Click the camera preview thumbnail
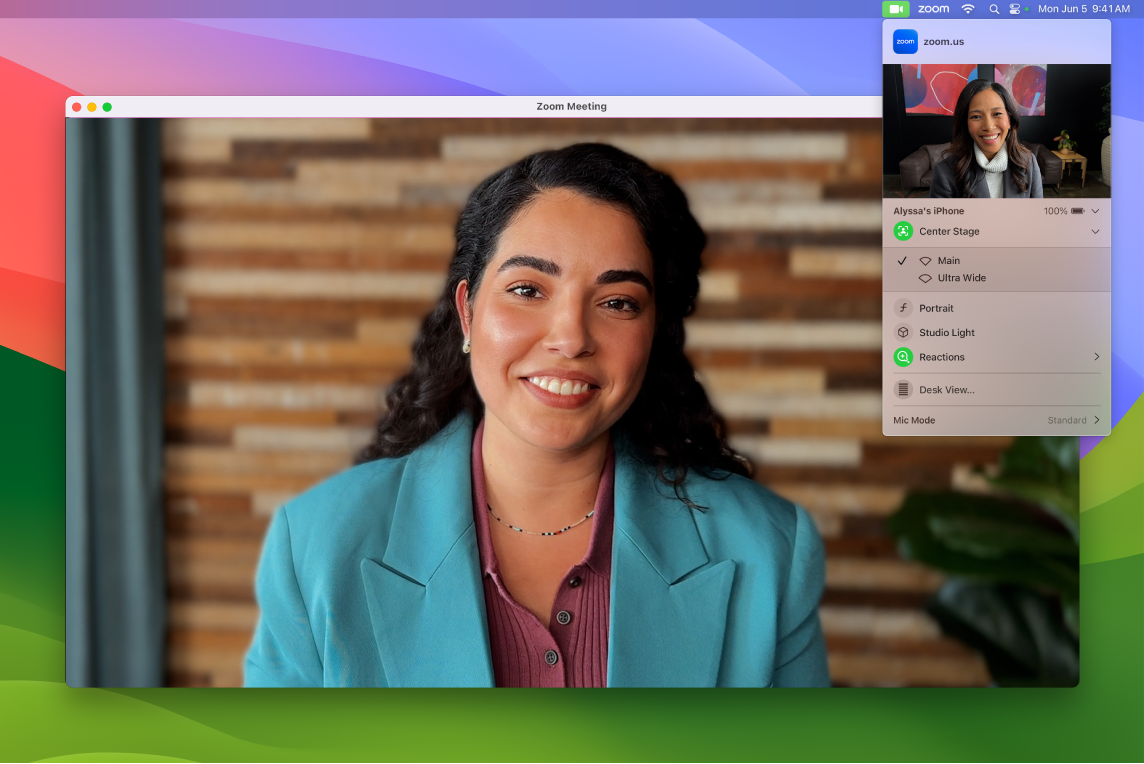 pyautogui.click(x=996, y=130)
